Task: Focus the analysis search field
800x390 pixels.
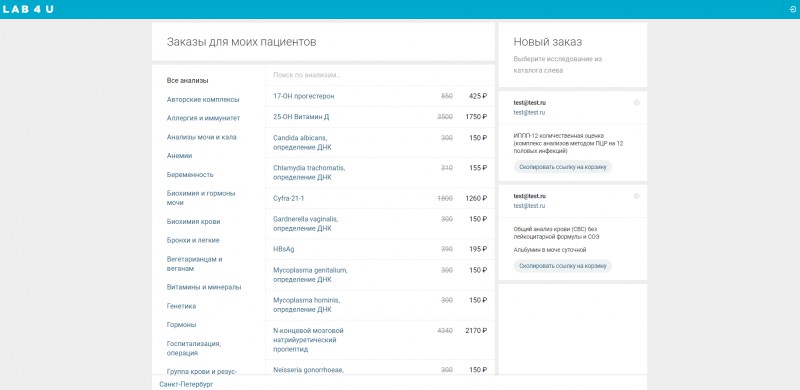Action: pyautogui.click(x=380, y=75)
